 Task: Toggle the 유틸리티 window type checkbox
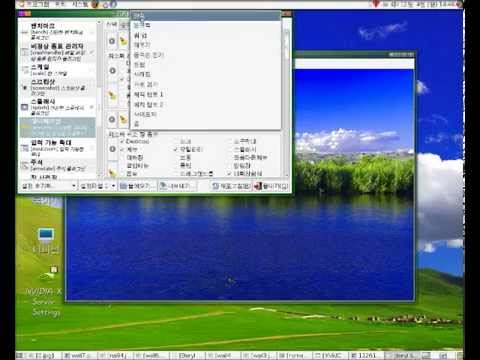[x=176, y=149]
